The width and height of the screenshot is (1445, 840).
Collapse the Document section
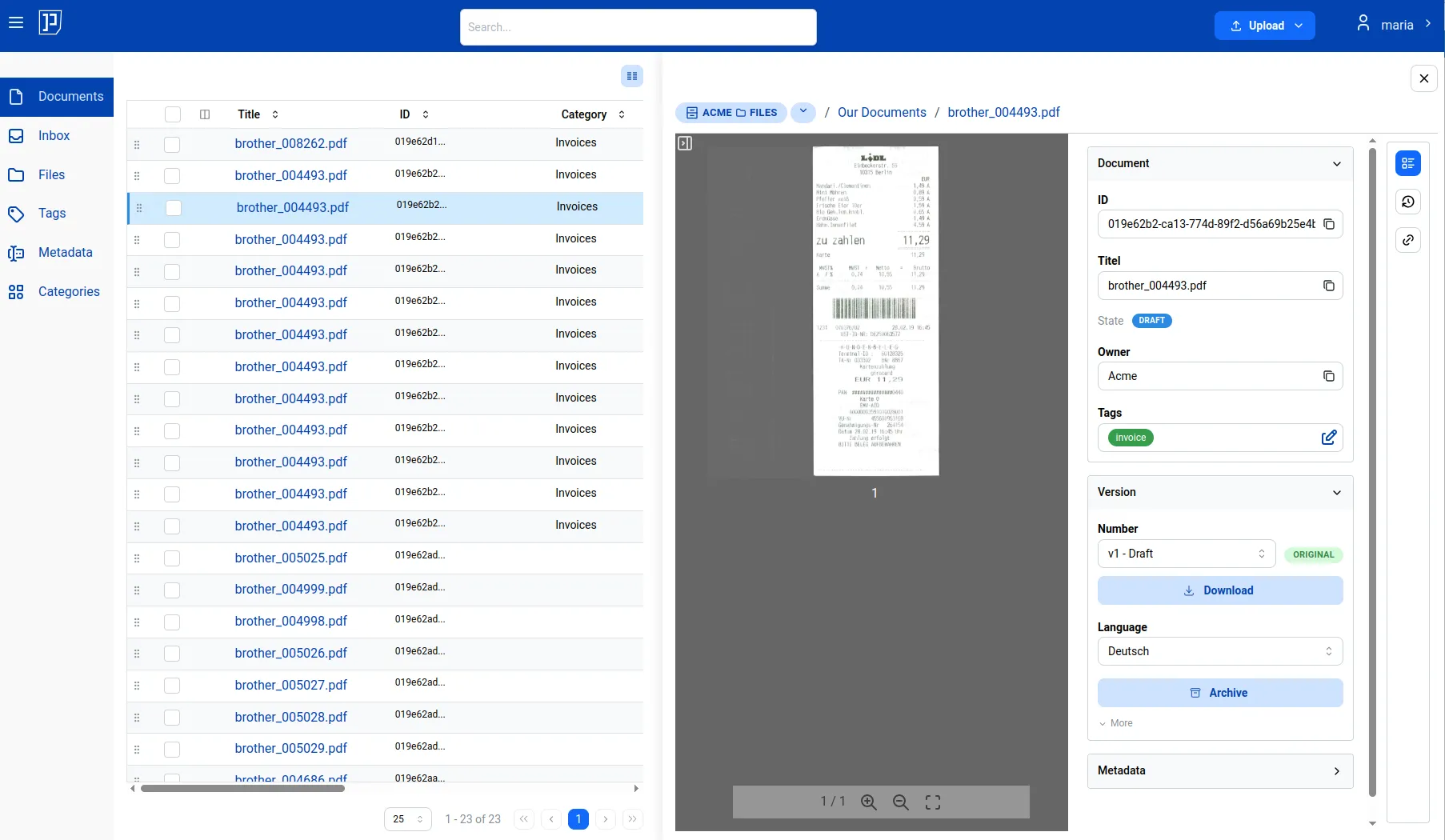[x=1337, y=164]
